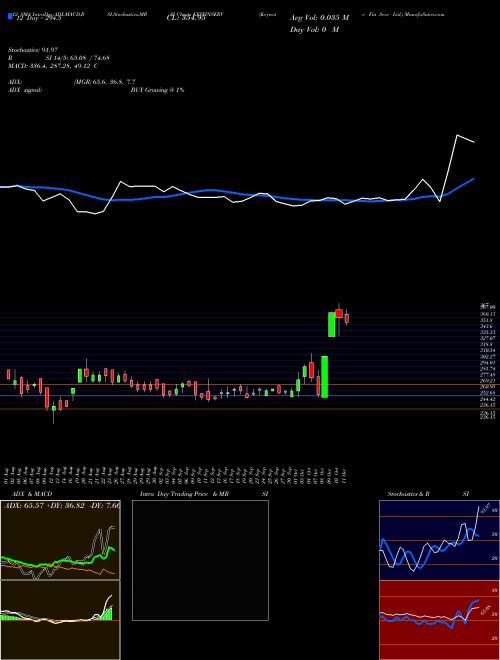Click the 'Avg Vol: 0.035 M' text
Image resolution: width=500 pixels, height=660 pixels.
319,18
